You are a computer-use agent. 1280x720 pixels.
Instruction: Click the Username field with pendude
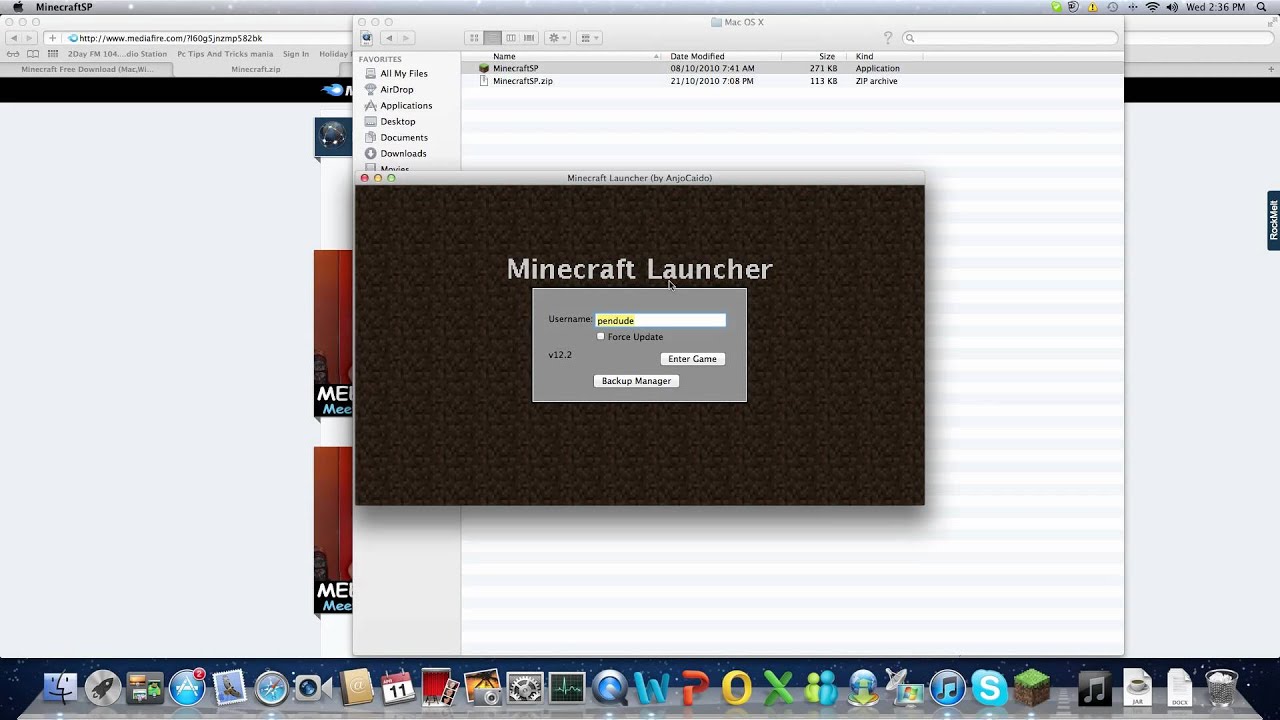point(661,320)
